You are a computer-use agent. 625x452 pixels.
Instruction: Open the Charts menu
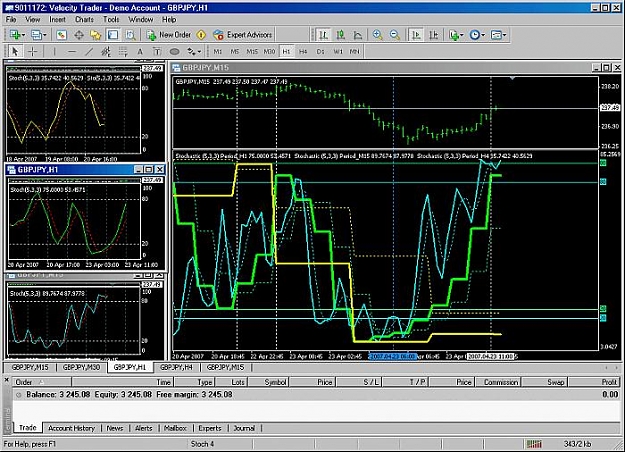pos(84,19)
